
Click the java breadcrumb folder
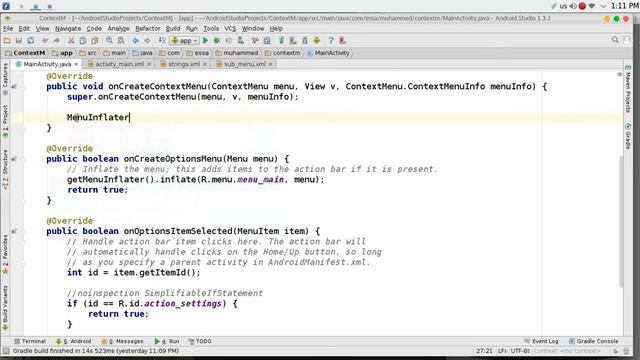pos(142,53)
